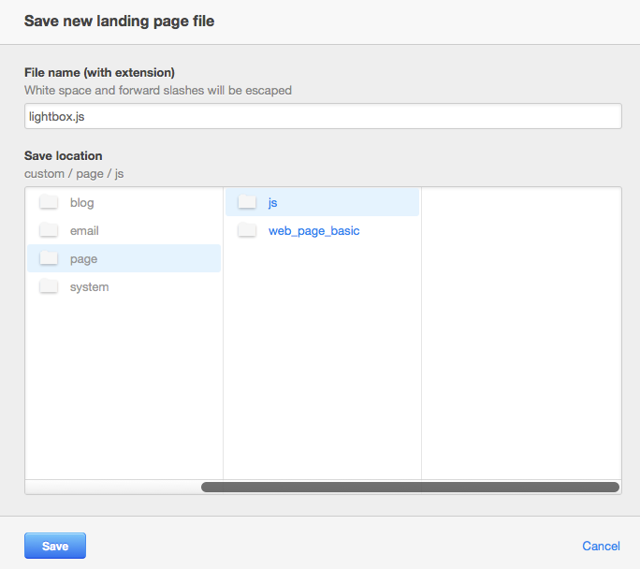Open the web_page_basic folder name
The height and width of the screenshot is (569, 640).
(314, 231)
